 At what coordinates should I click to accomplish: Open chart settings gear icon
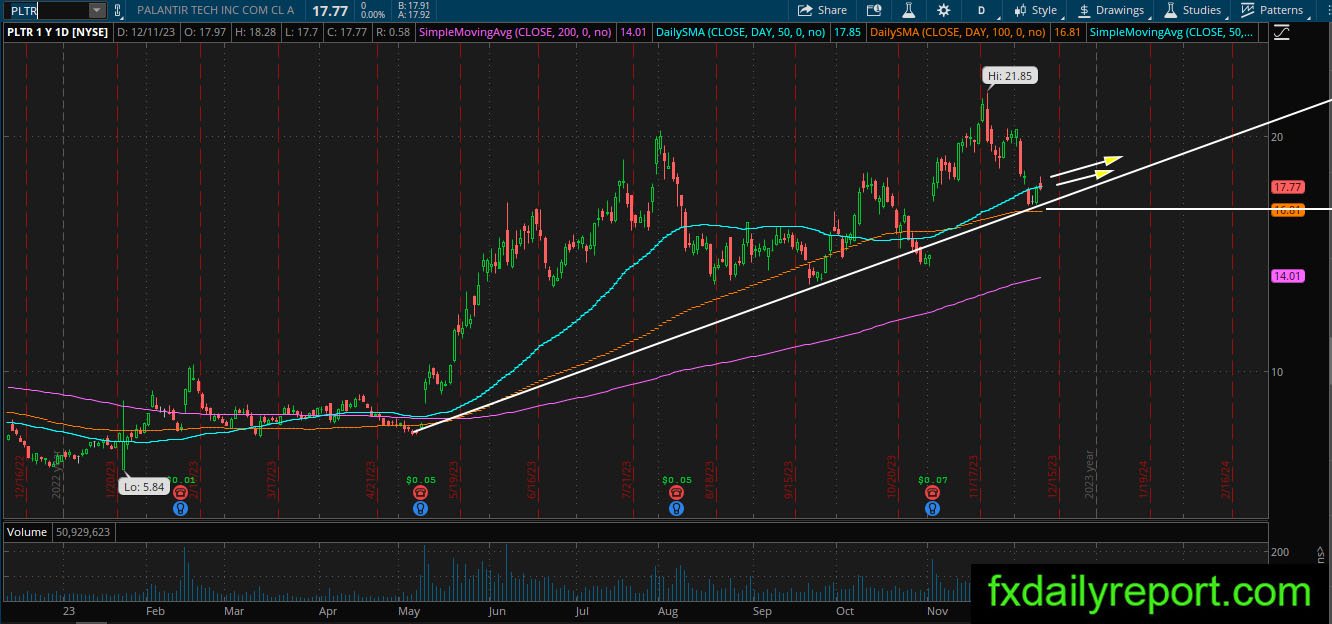click(944, 10)
